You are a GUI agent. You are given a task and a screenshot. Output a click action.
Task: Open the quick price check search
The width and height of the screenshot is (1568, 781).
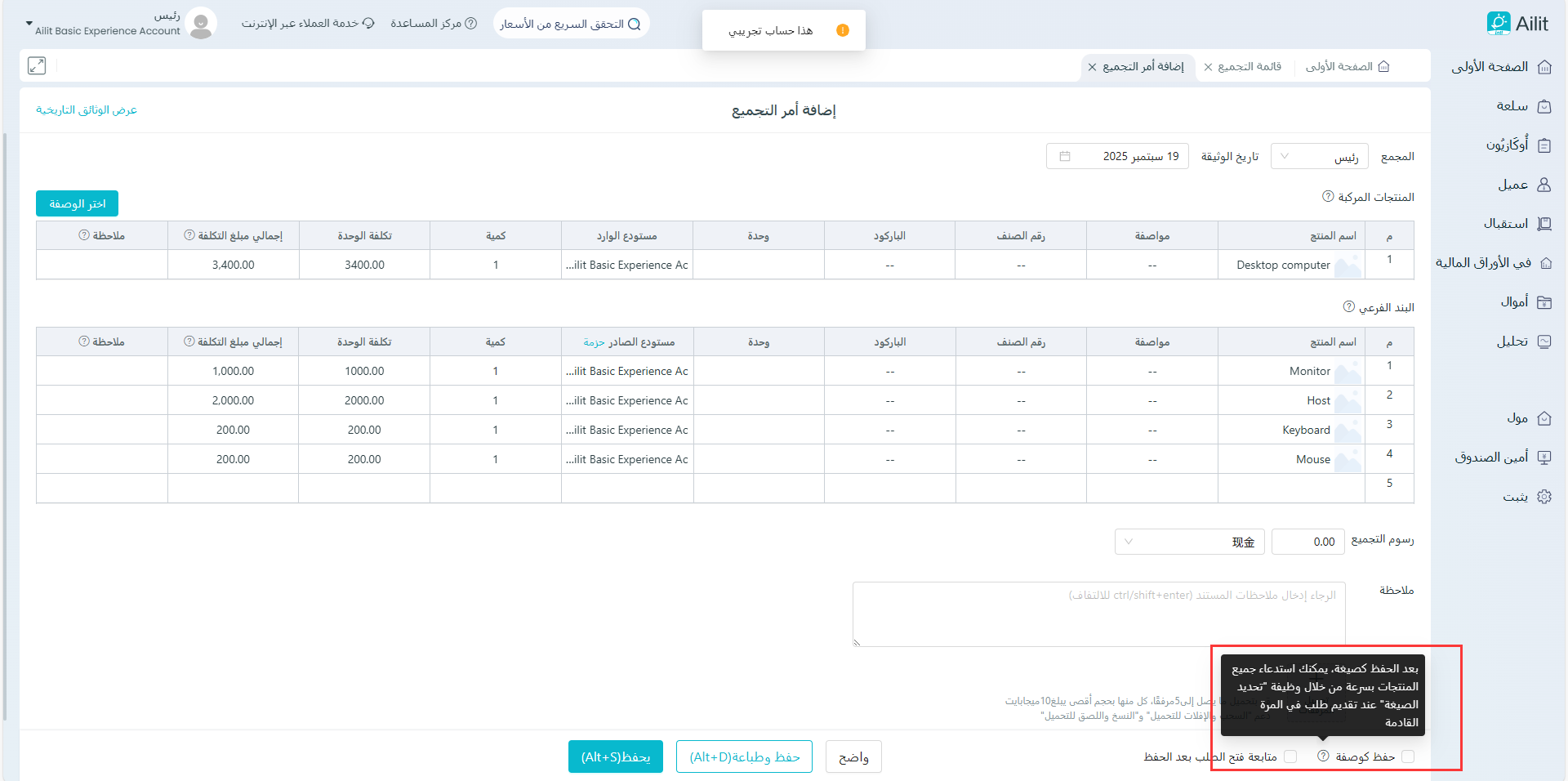[x=571, y=24]
